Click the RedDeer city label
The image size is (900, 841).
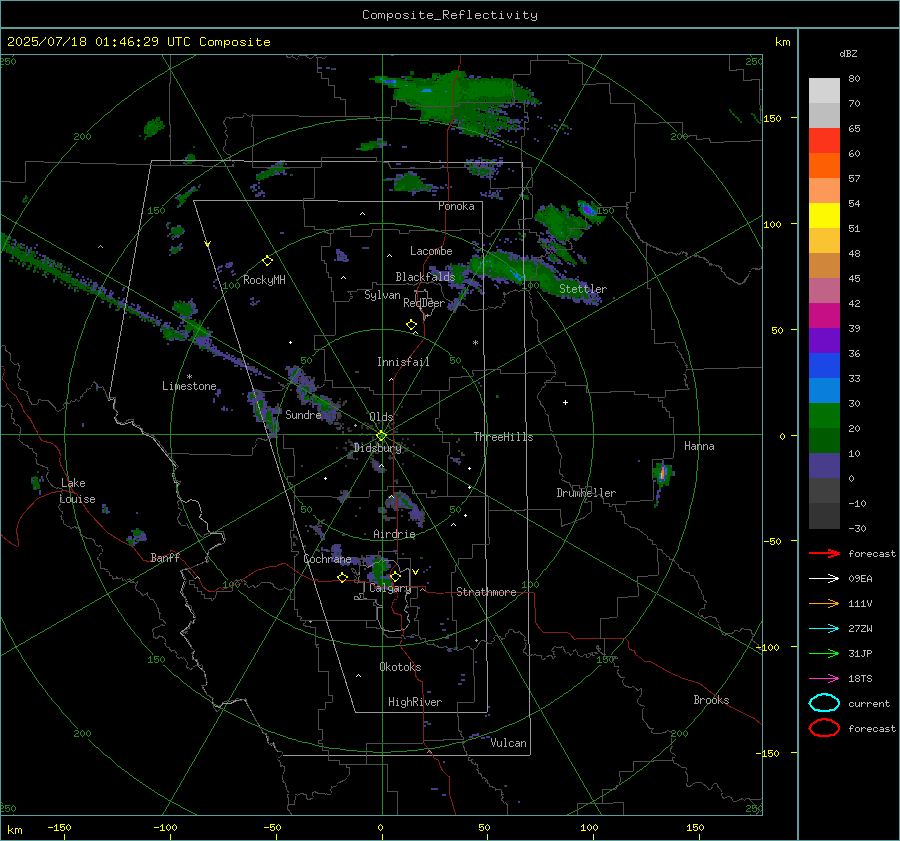[x=424, y=303]
